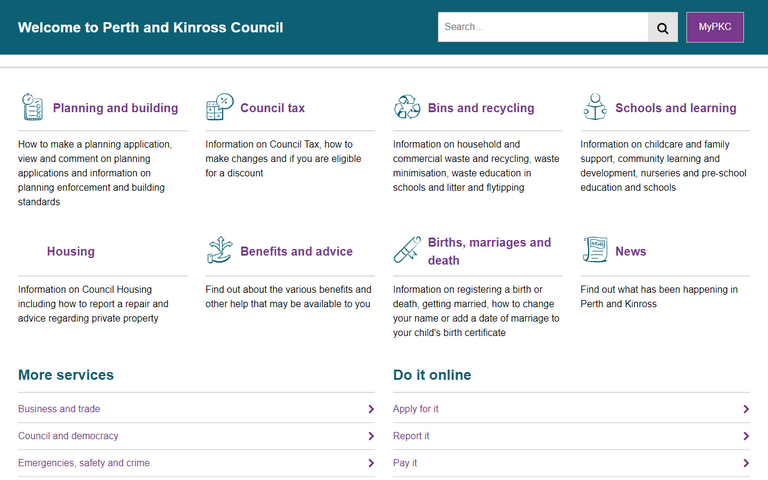This screenshot has height=480, width=768.
Task: Open the Report it link
Action: (411, 436)
